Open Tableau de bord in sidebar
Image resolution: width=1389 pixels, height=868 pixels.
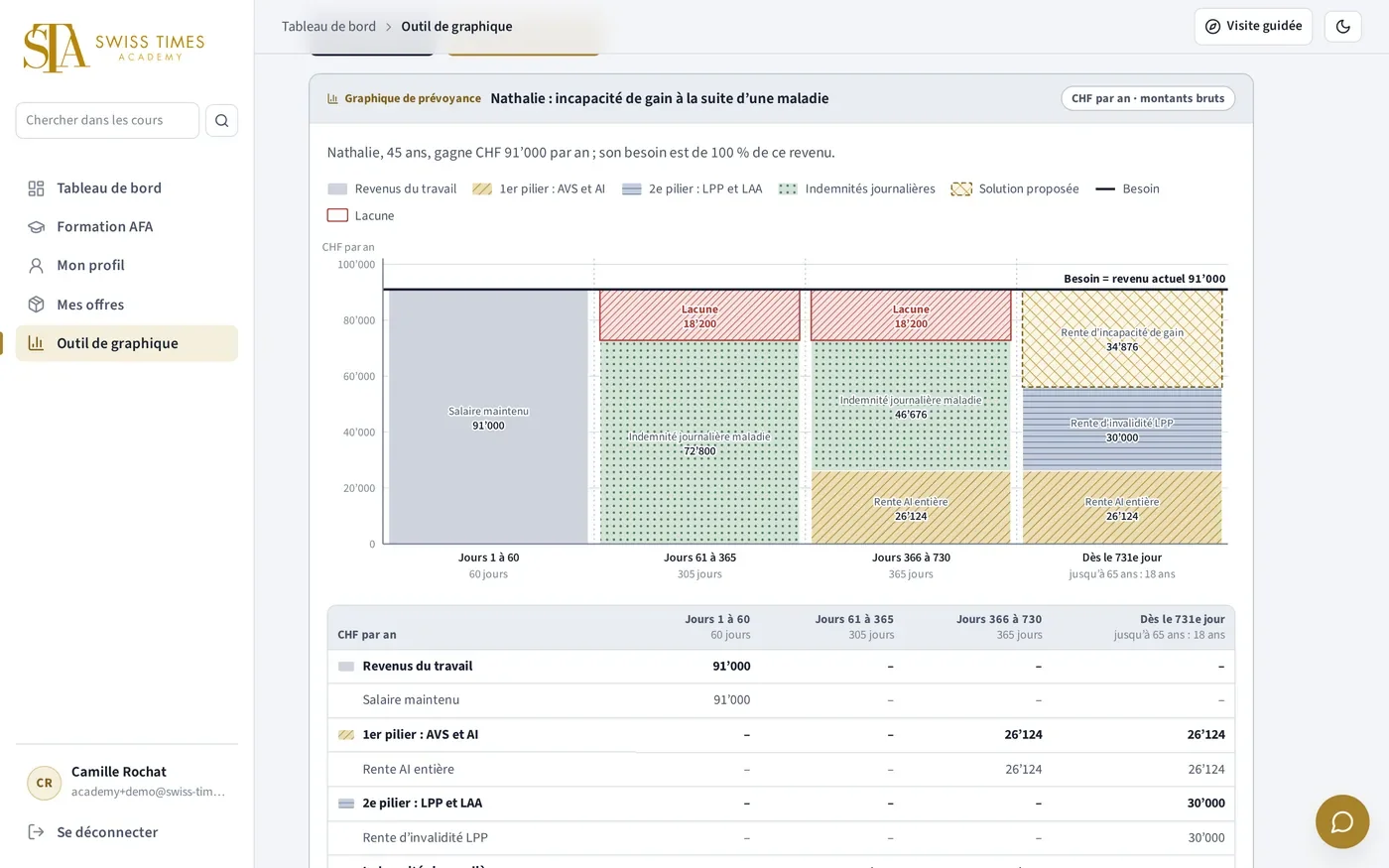127,187
